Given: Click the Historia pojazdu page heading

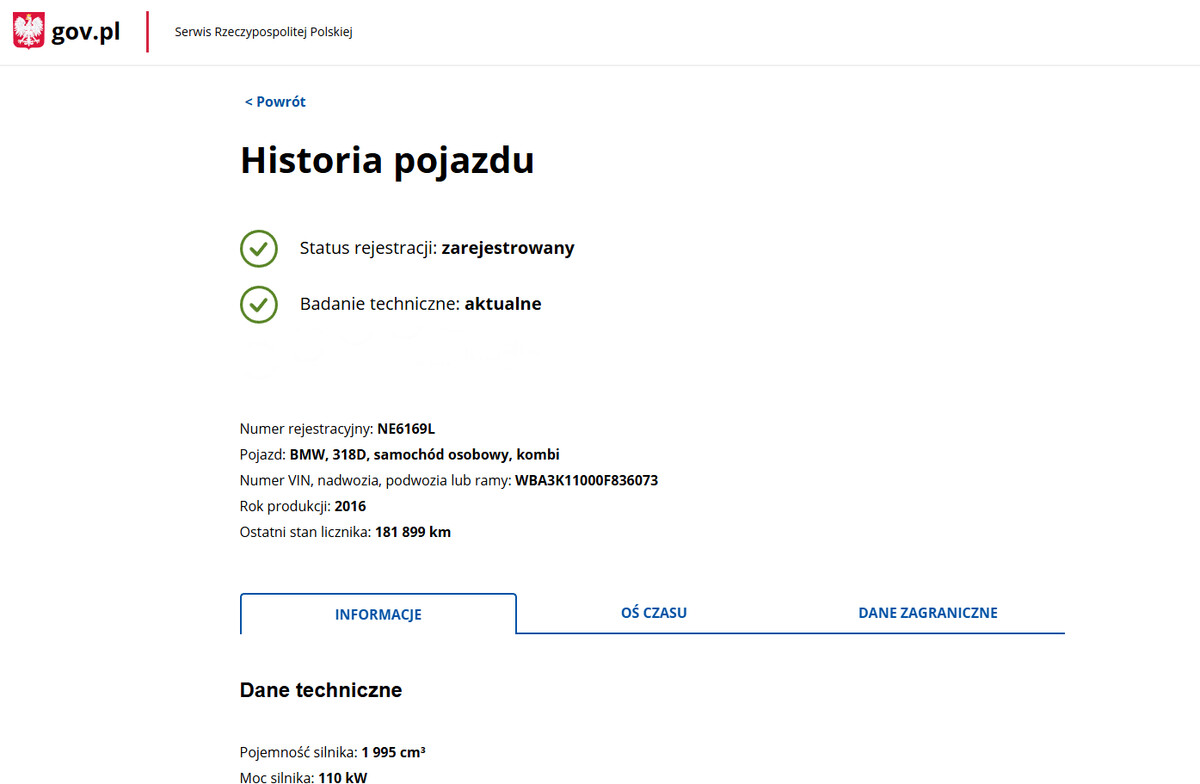Looking at the screenshot, I should point(387,161).
